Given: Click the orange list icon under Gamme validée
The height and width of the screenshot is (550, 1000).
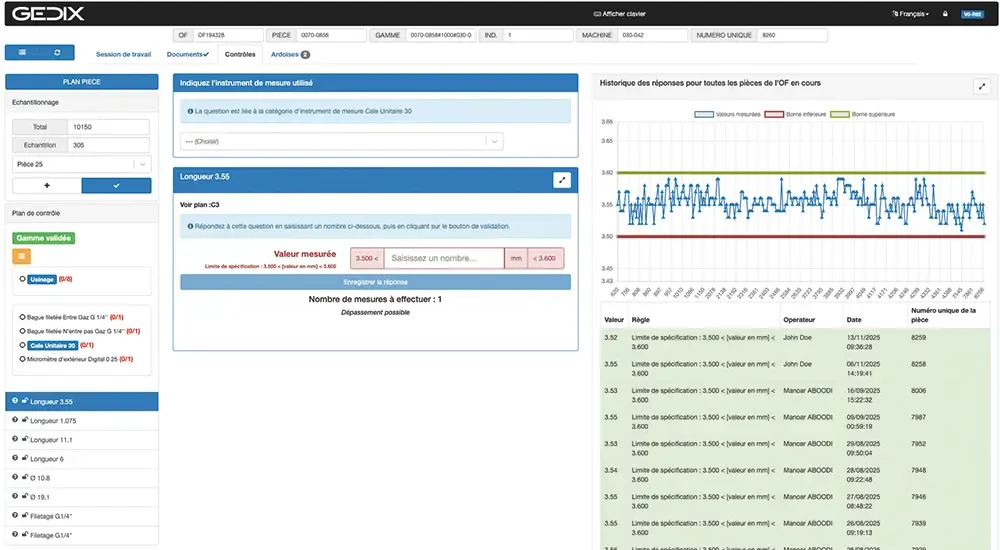Looking at the screenshot, I should tap(22, 256).
